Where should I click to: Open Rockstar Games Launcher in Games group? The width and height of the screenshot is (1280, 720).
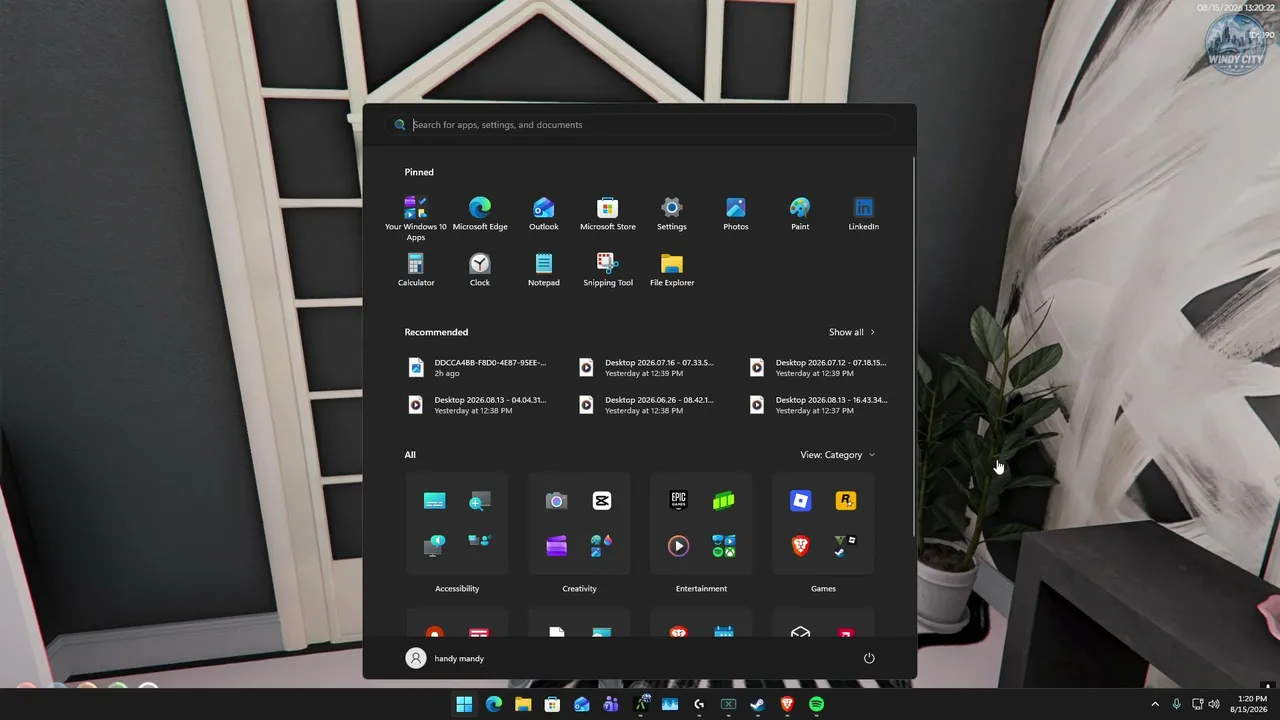click(x=846, y=501)
